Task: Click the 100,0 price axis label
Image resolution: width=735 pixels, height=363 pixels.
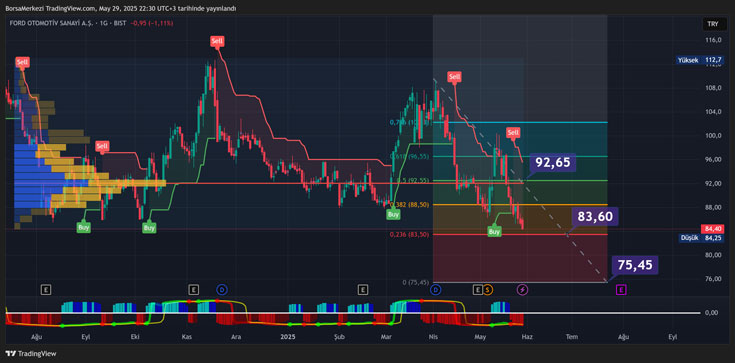Action: pos(712,136)
